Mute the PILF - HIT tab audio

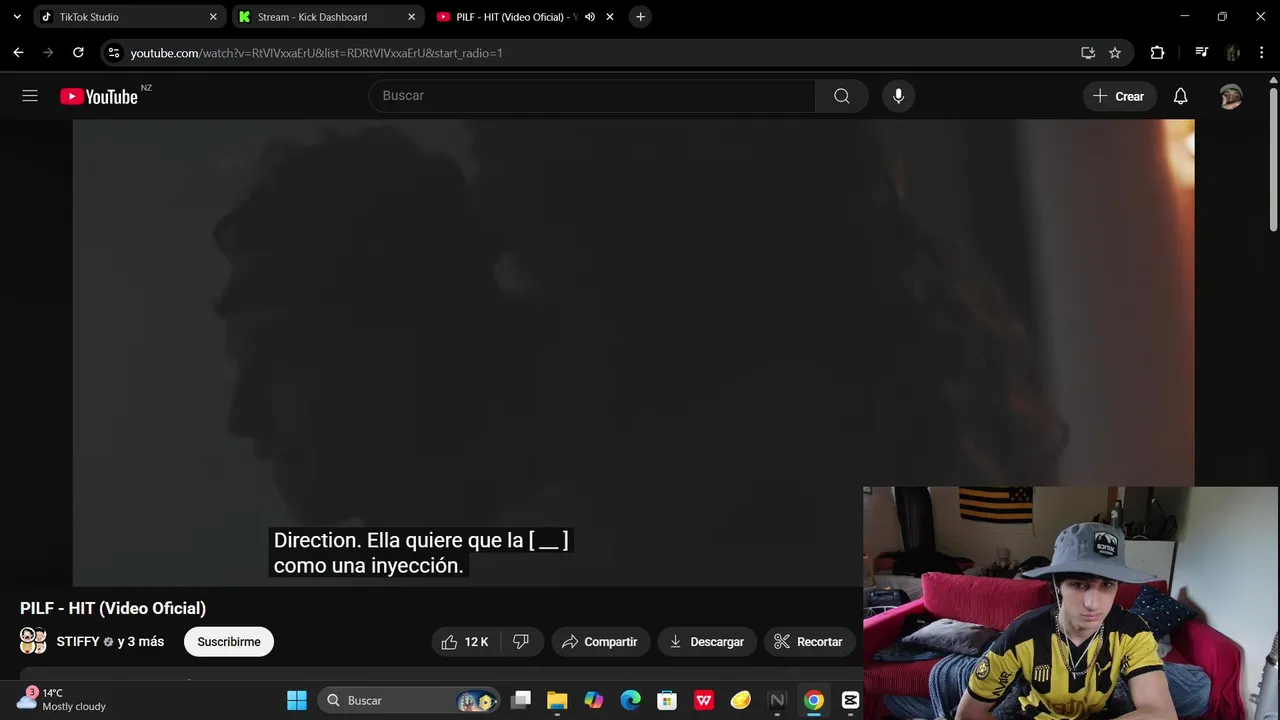click(x=590, y=17)
